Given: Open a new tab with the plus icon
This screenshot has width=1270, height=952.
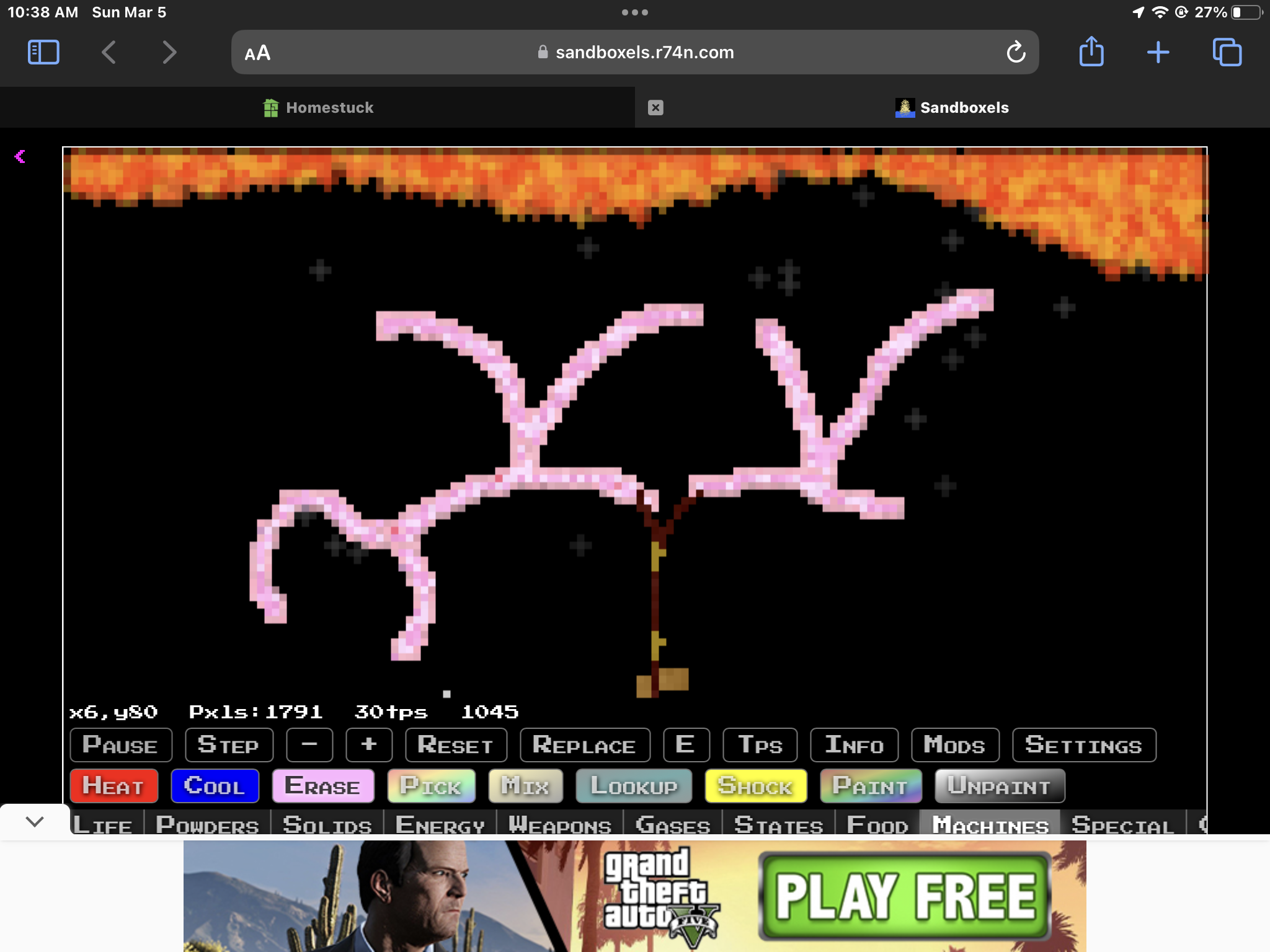Looking at the screenshot, I should (x=1158, y=53).
